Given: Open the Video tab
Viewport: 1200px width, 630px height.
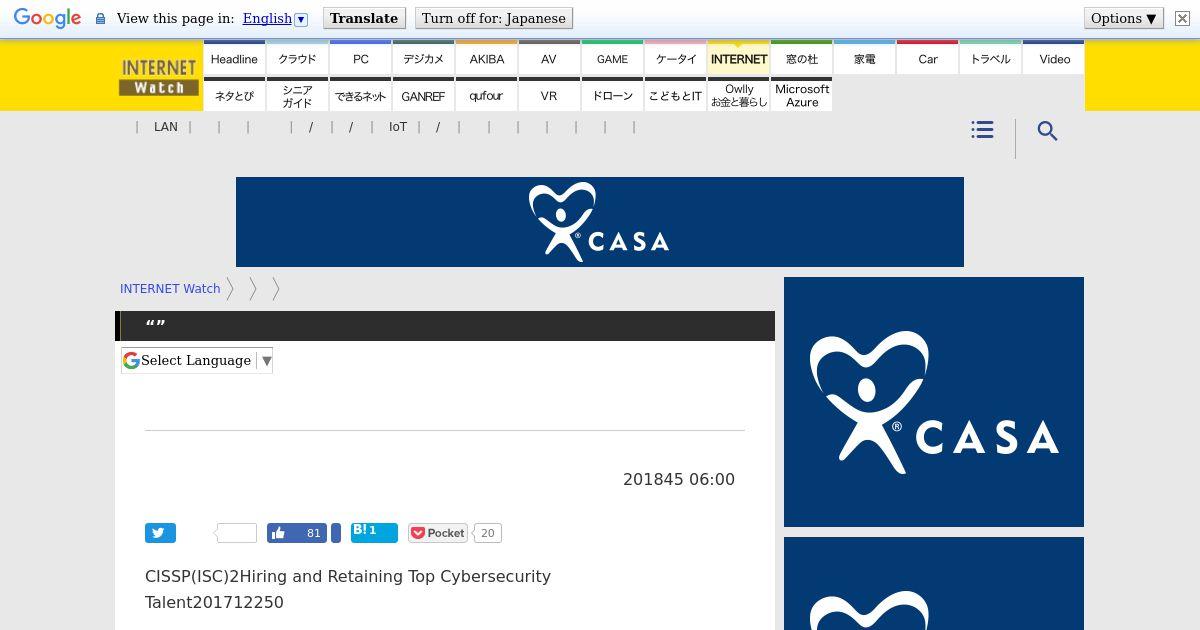Looking at the screenshot, I should [x=1054, y=58].
